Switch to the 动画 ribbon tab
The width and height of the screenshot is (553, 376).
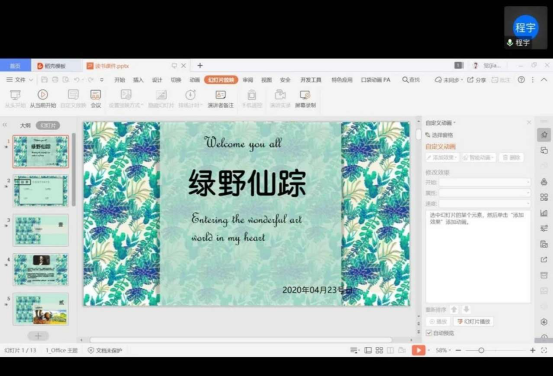195,80
